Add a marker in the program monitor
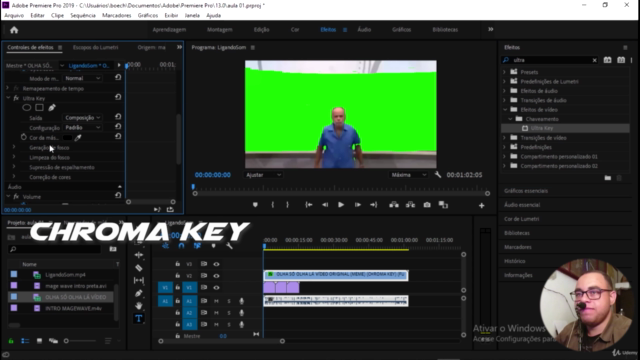This screenshot has width=640, height=360. click(255, 205)
